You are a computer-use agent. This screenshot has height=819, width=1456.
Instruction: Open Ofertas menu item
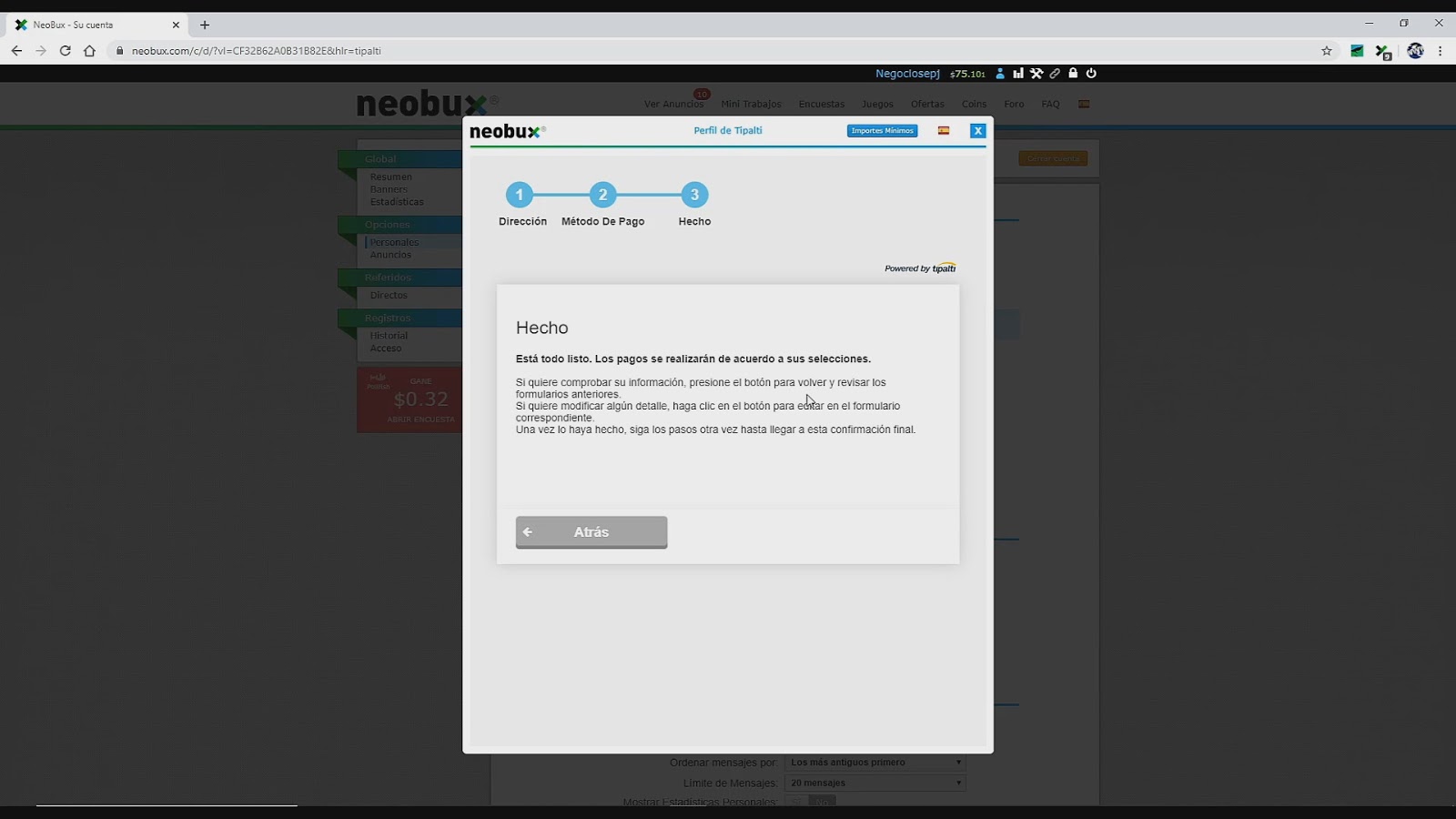click(927, 104)
